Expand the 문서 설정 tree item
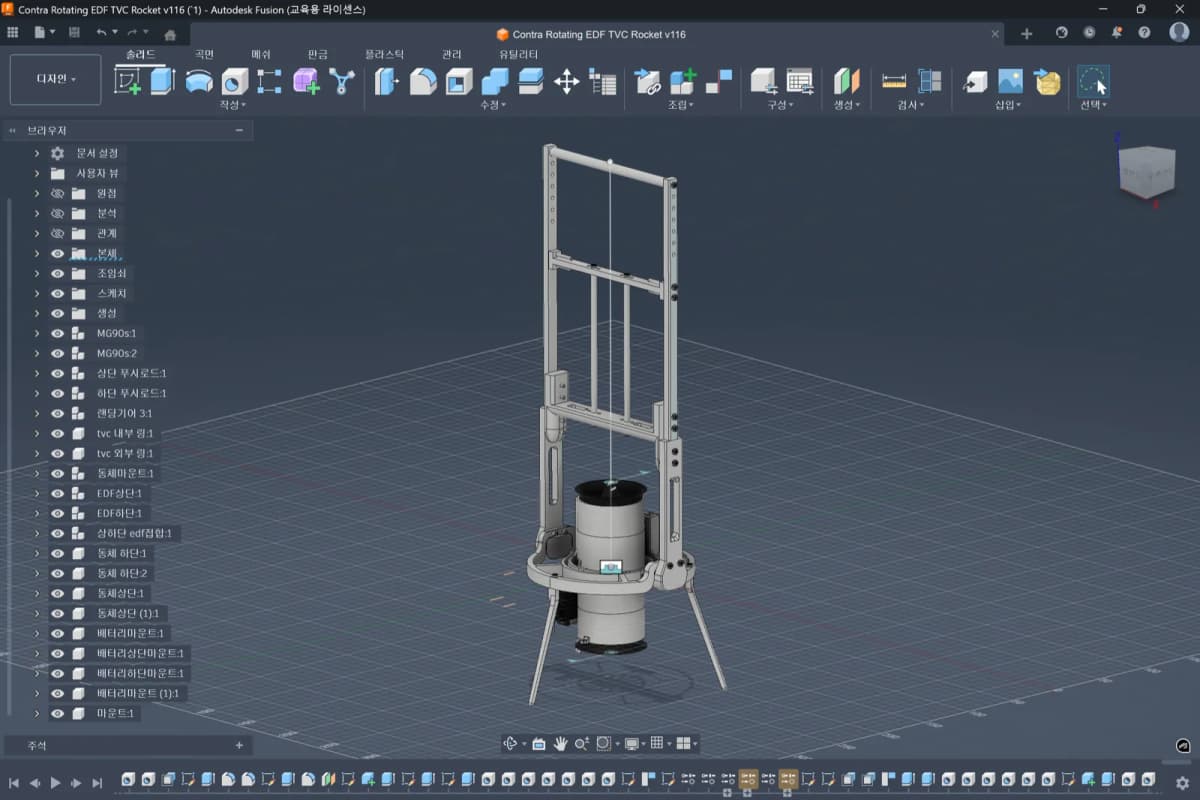 click(37, 153)
